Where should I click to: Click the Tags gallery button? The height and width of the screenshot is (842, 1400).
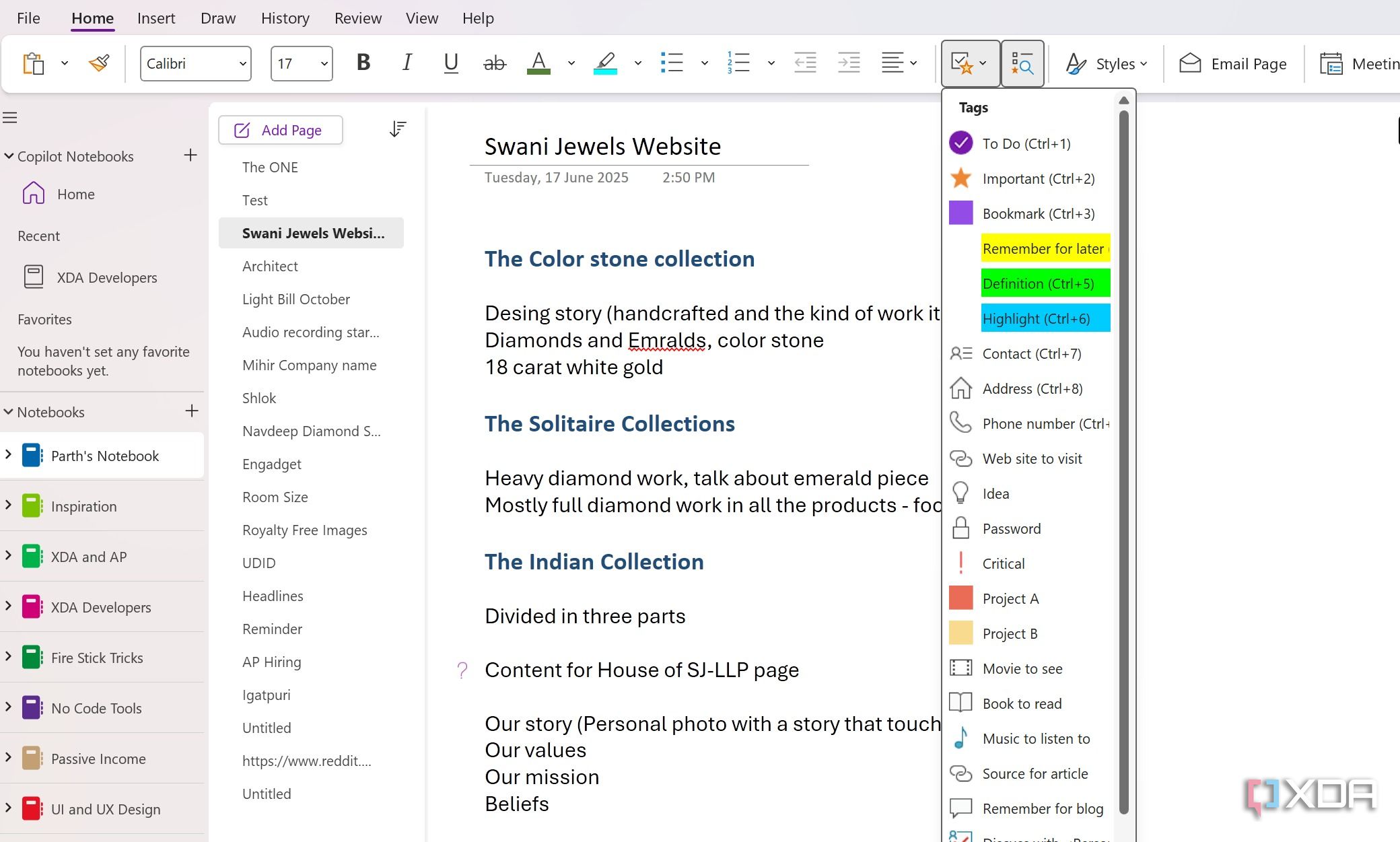[x=970, y=64]
